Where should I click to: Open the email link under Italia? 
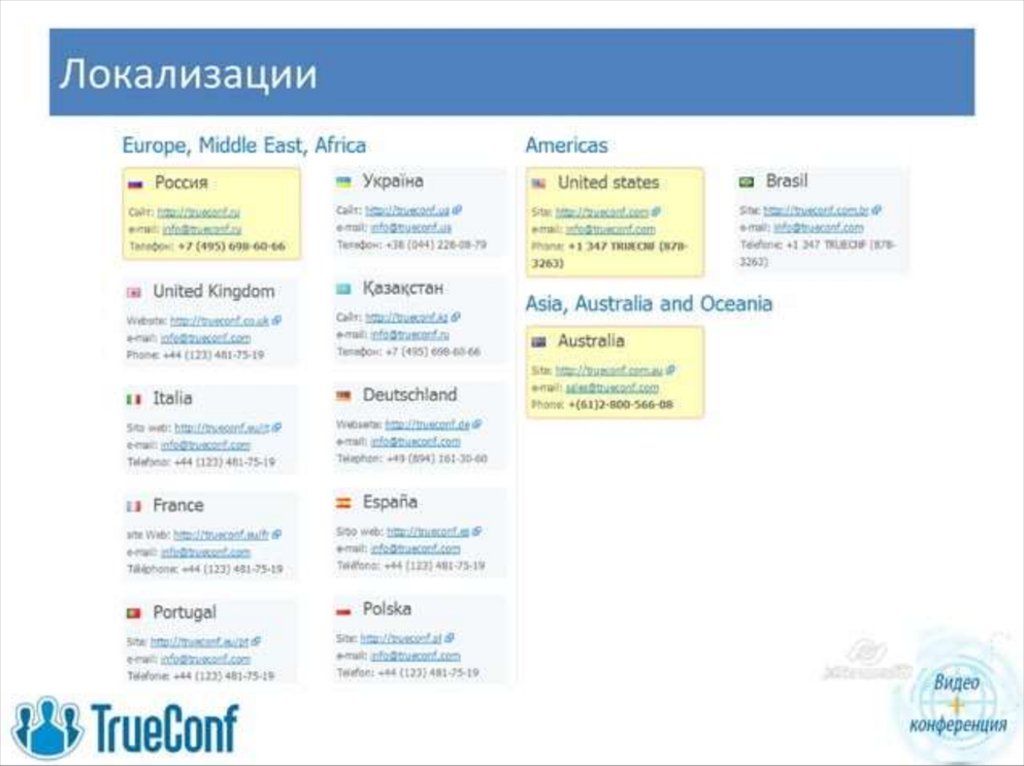[206, 445]
